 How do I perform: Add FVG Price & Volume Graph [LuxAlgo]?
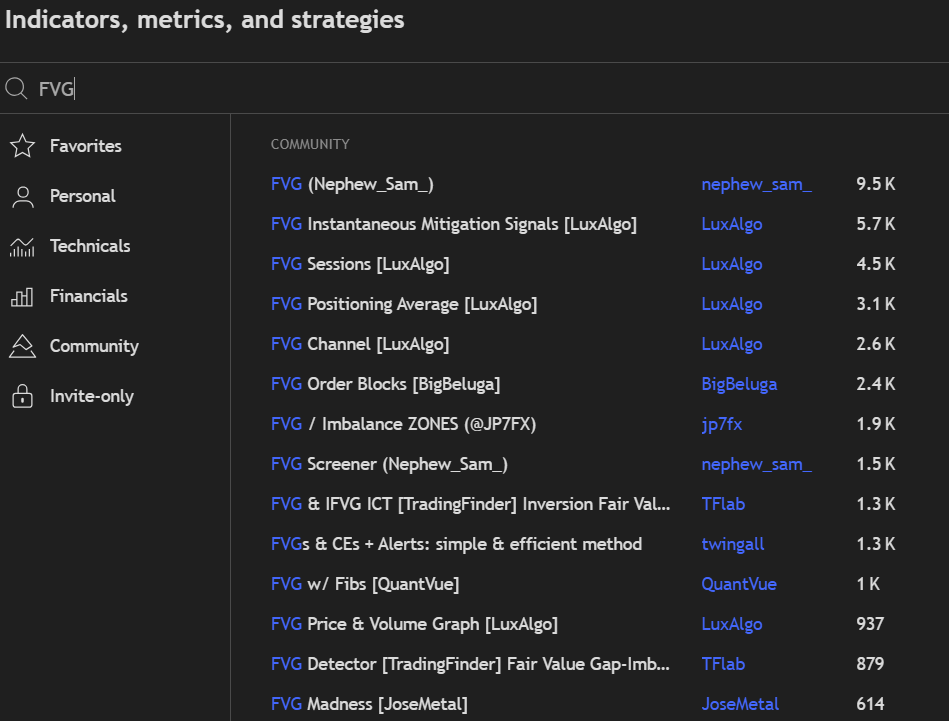pyautogui.click(x=415, y=624)
